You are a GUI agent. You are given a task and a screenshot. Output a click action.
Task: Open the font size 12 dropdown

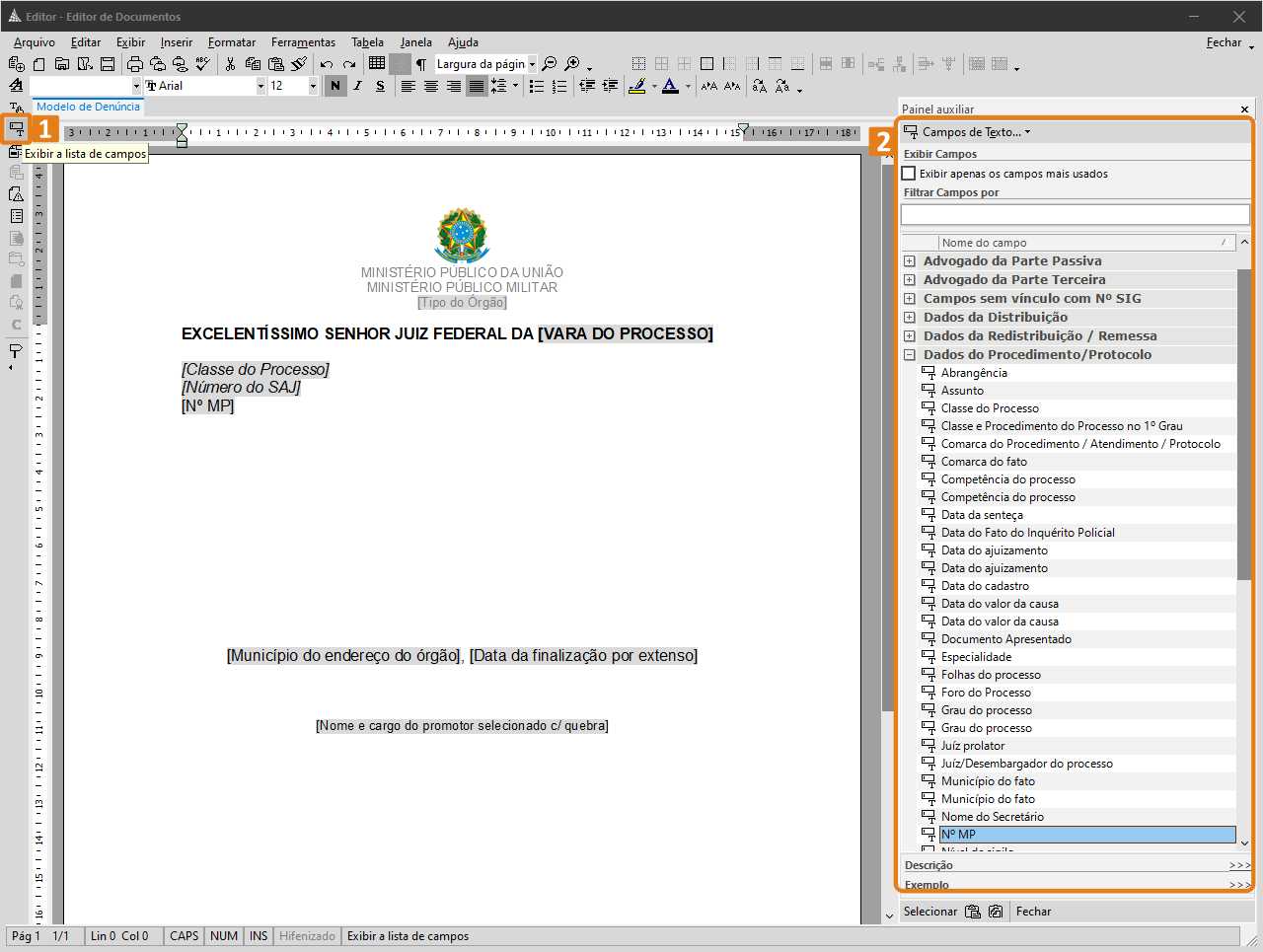point(313,86)
